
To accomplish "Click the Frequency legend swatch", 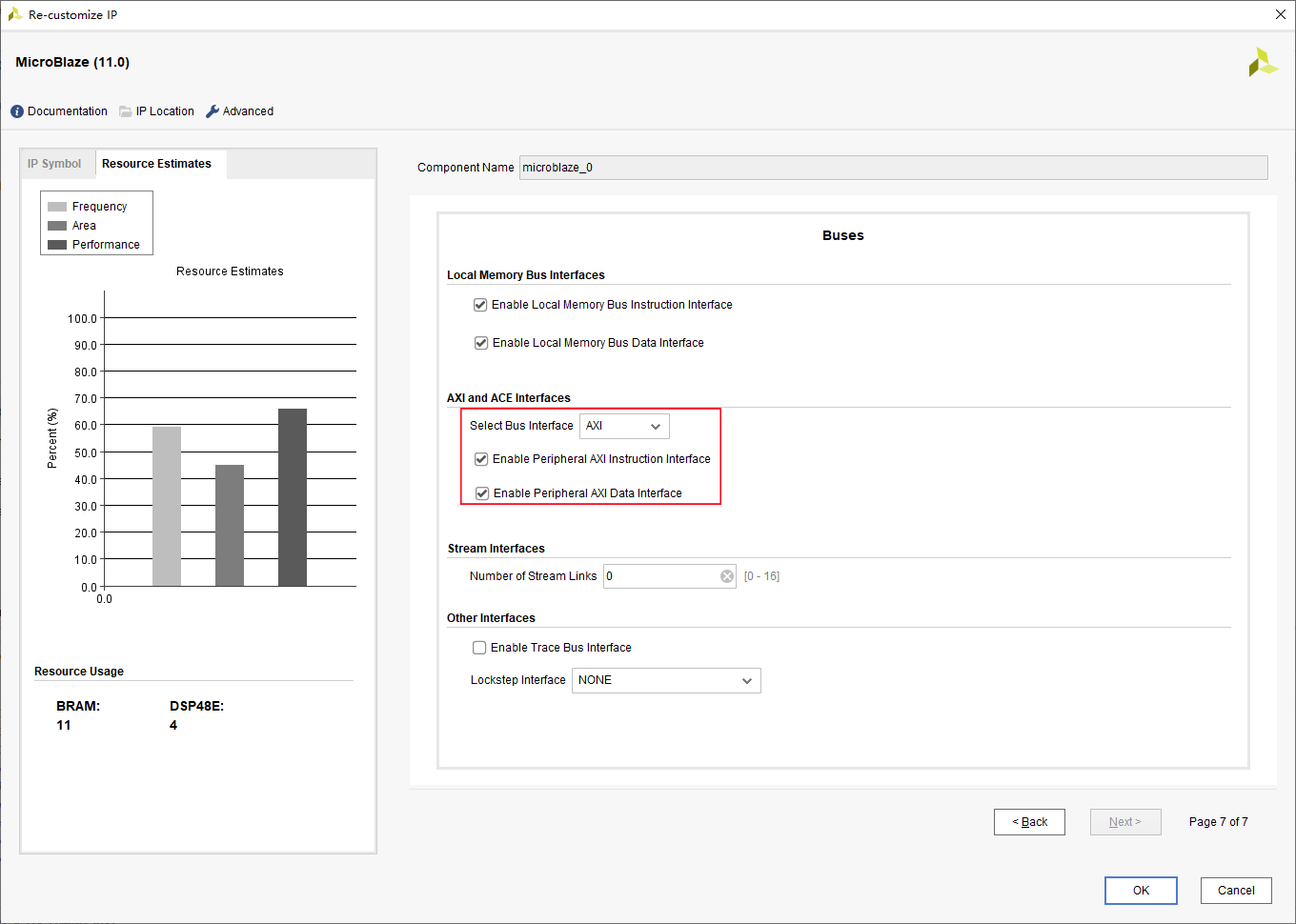I will pos(57,207).
